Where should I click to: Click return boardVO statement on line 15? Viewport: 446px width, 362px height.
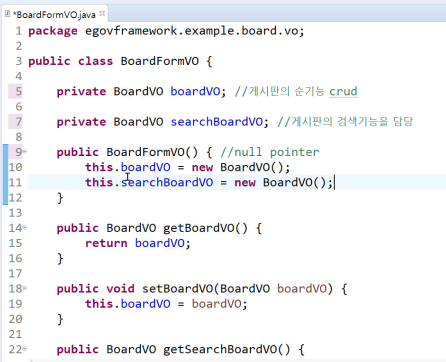coord(138,243)
